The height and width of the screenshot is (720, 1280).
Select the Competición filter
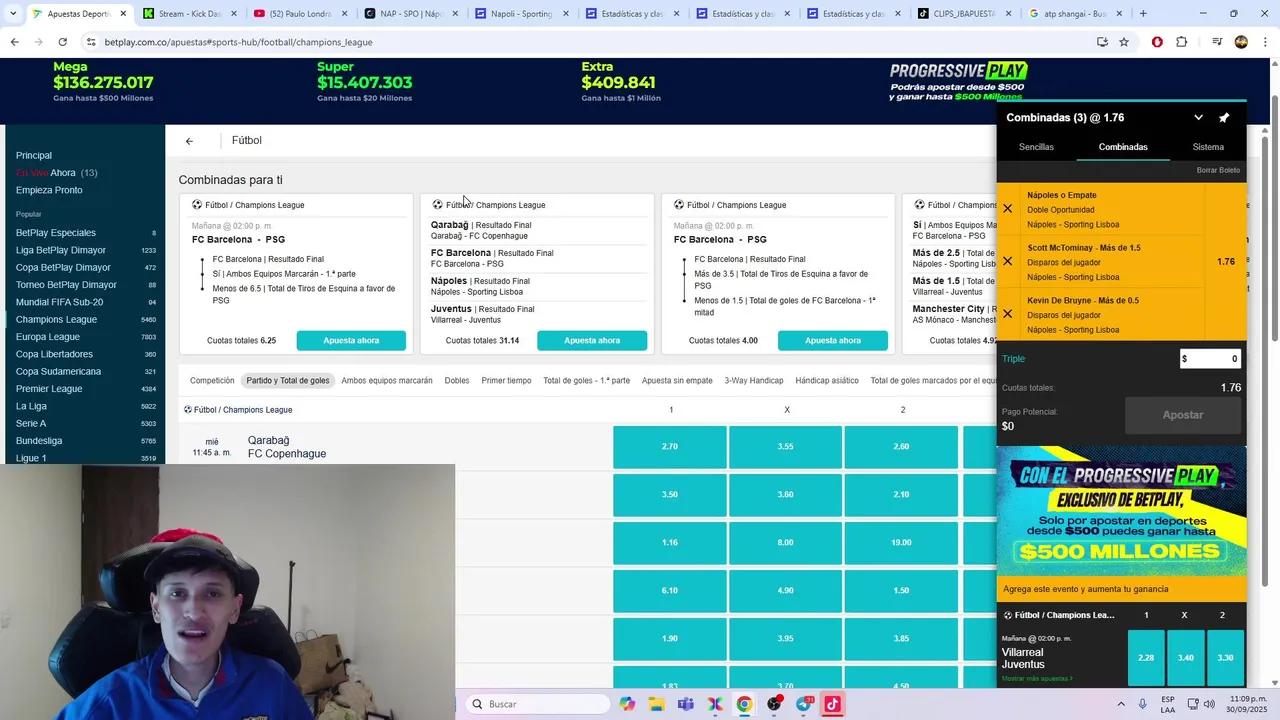click(x=212, y=381)
